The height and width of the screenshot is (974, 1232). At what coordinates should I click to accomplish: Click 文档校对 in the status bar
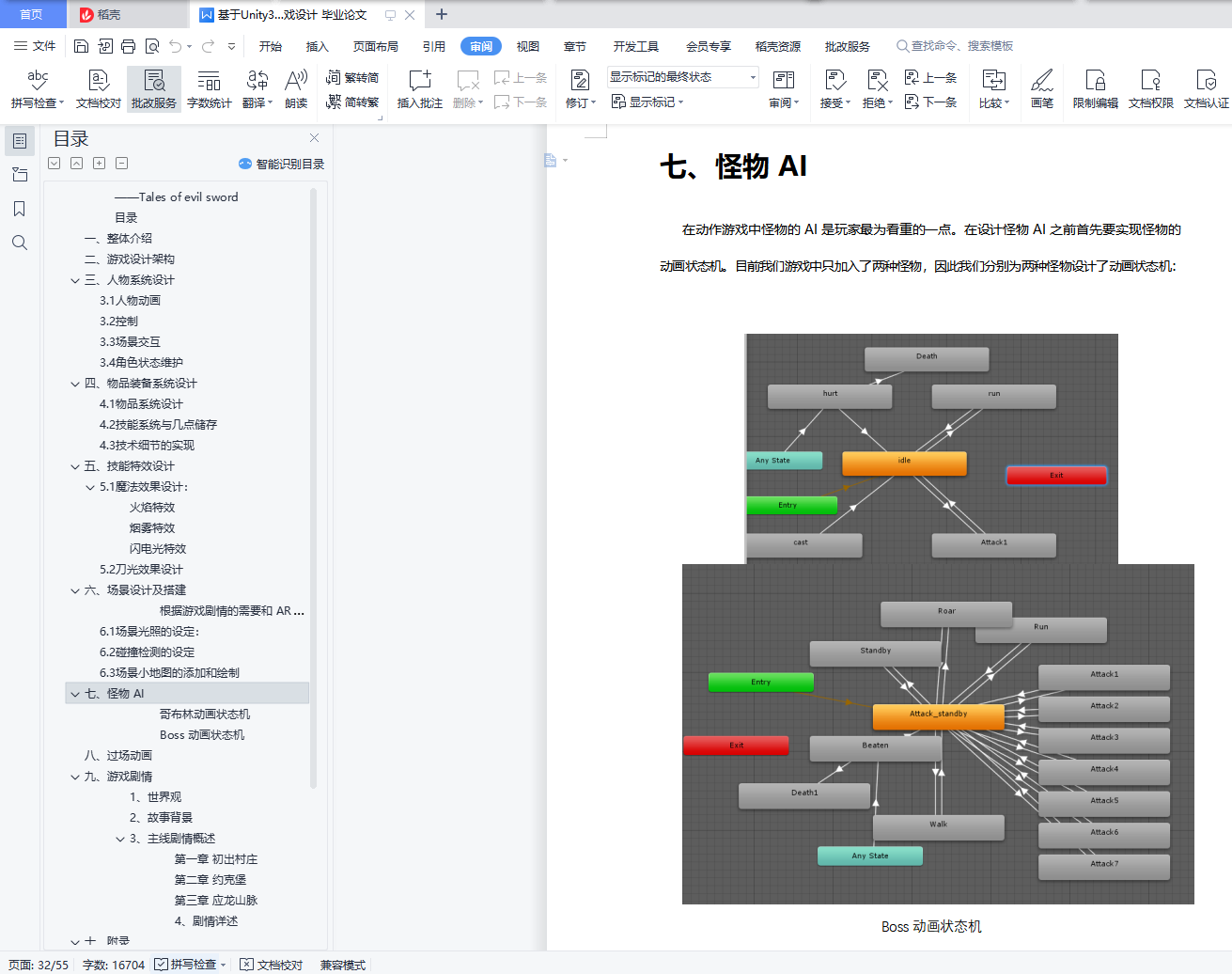(x=272, y=965)
